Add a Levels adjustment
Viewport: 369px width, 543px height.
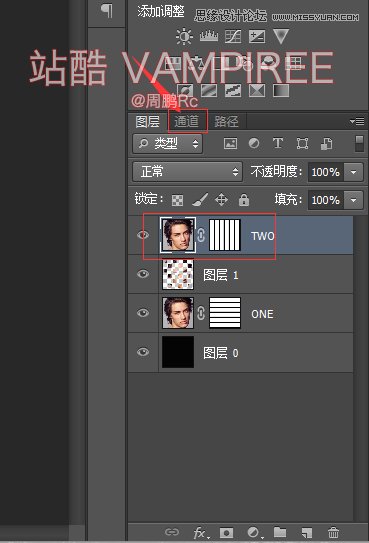209,36
